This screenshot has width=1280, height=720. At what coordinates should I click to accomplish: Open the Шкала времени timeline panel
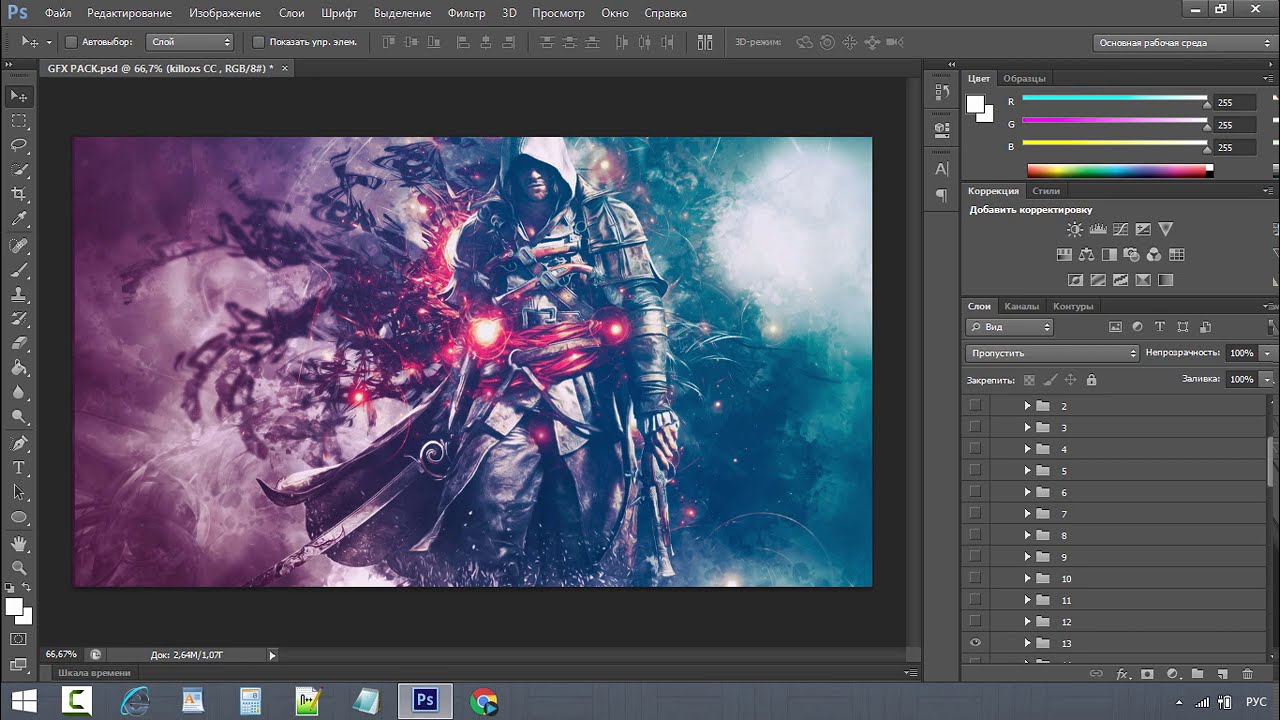[x=94, y=673]
